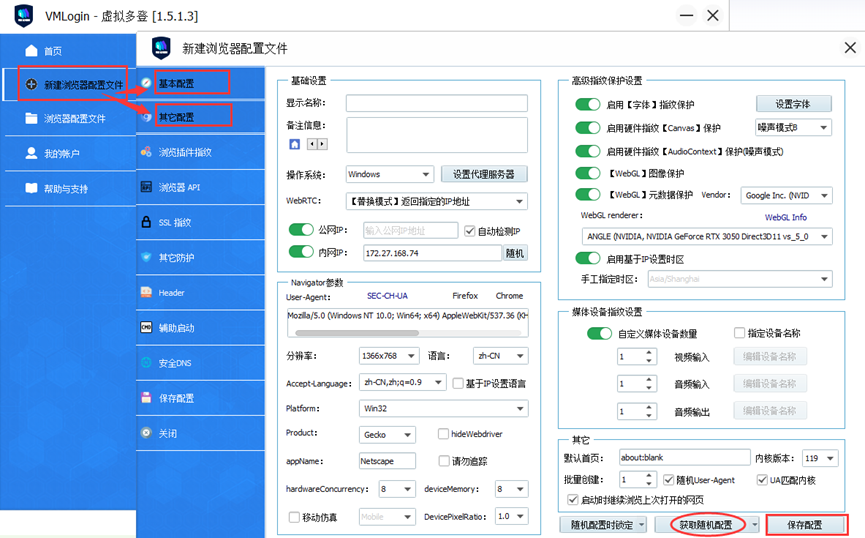Toggle AudioContext 保护 switch
The image size is (865, 538).
tap(588, 151)
